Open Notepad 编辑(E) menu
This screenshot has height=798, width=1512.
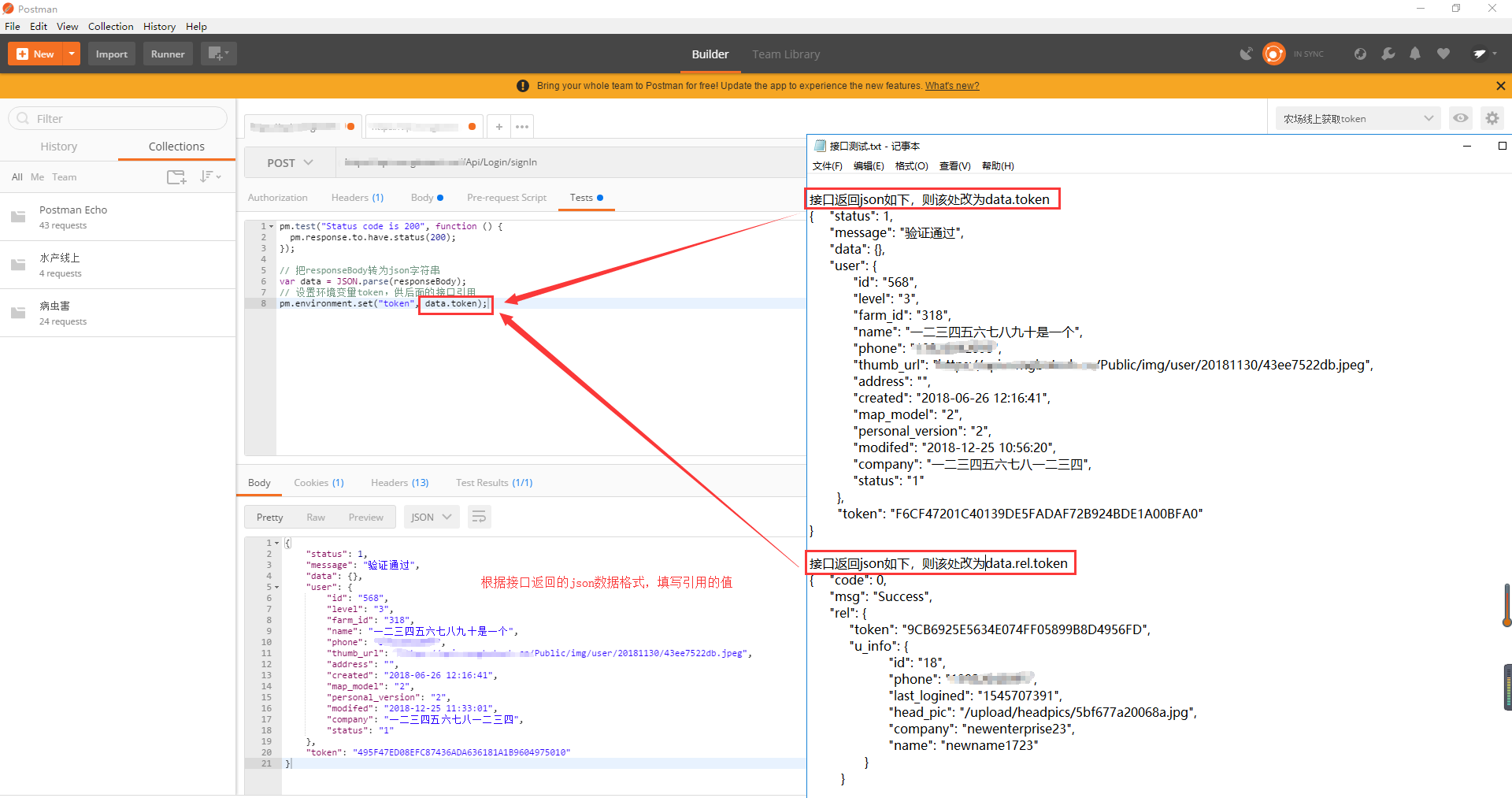869,166
